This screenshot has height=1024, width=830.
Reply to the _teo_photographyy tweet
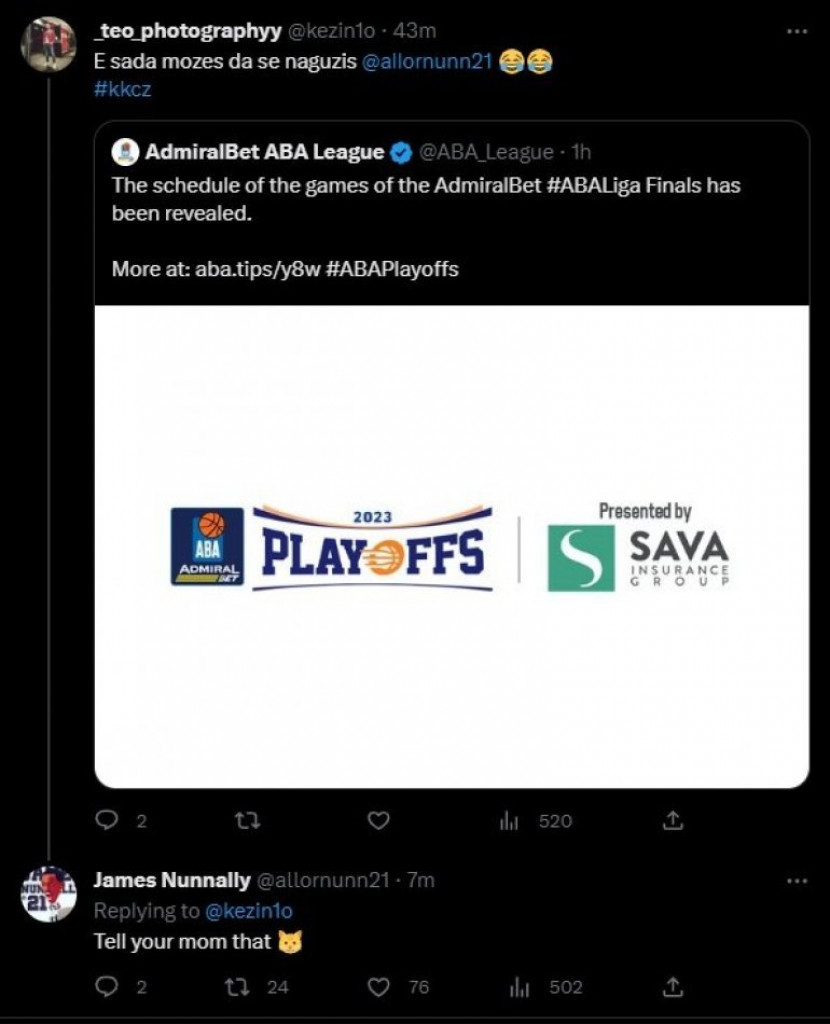107,821
